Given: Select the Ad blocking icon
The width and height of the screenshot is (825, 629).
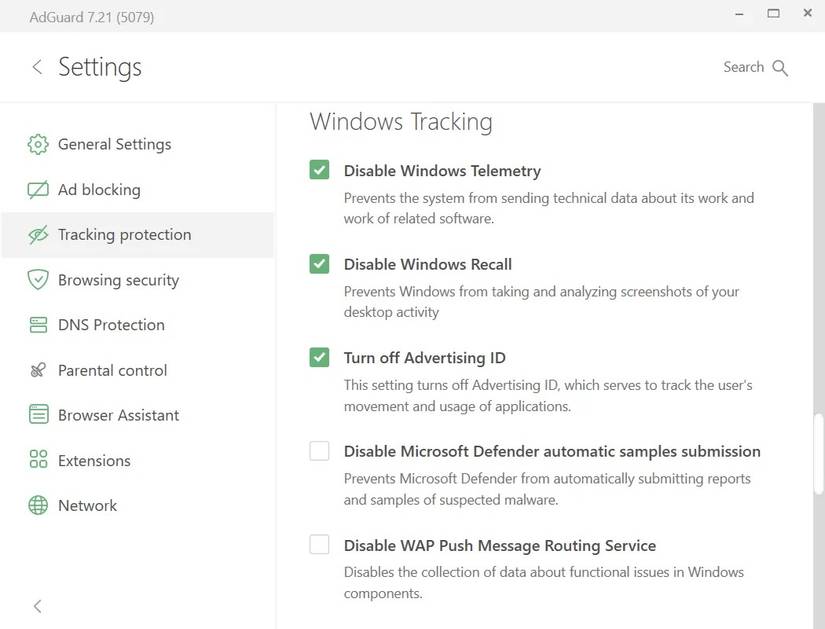Looking at the screenshot, I should 37,189.
